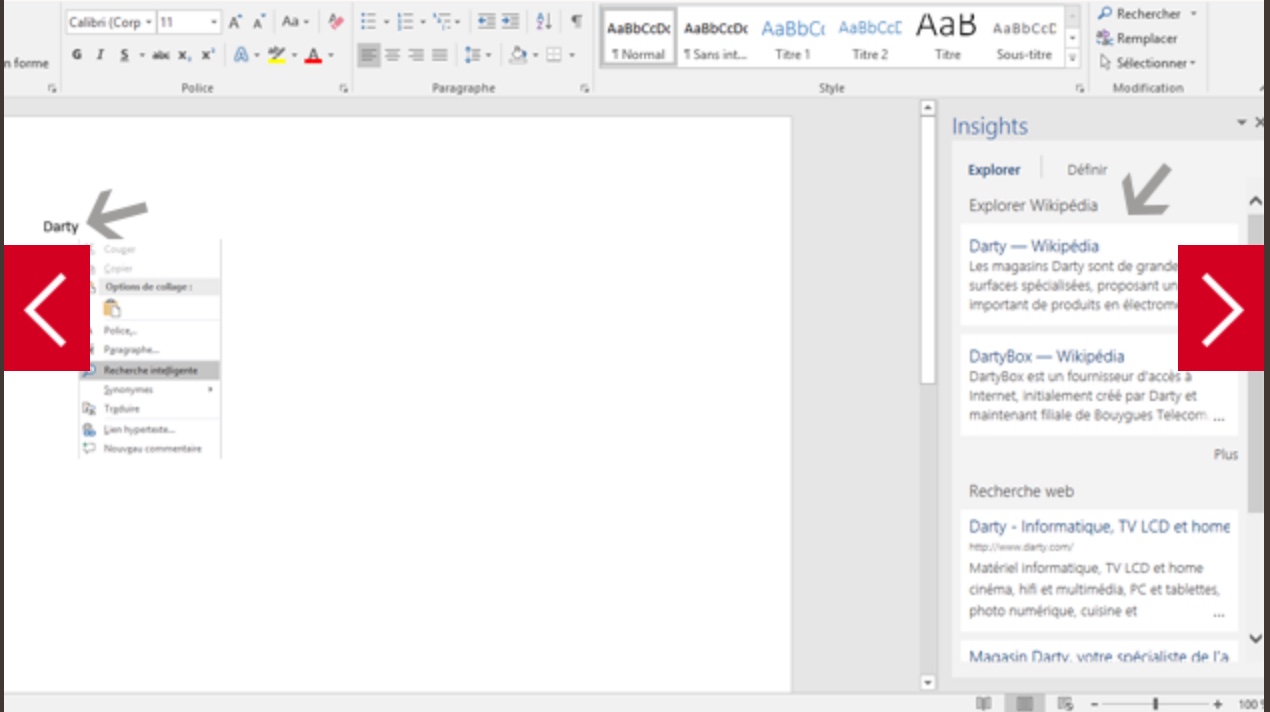Viewport: 1270px width, 712px height.
Task: Open Darty - Informatique, TV LCD web result
Action: 1099,526
